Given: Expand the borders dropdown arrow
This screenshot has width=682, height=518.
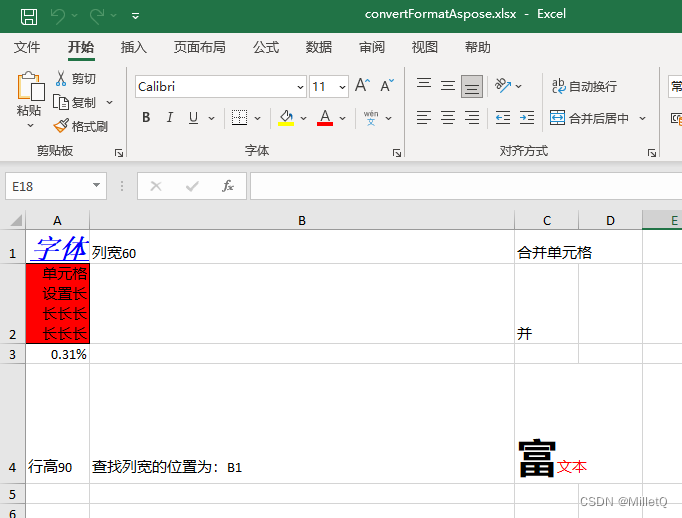Looking at the screenshot, I should click(x=257, y=118).
